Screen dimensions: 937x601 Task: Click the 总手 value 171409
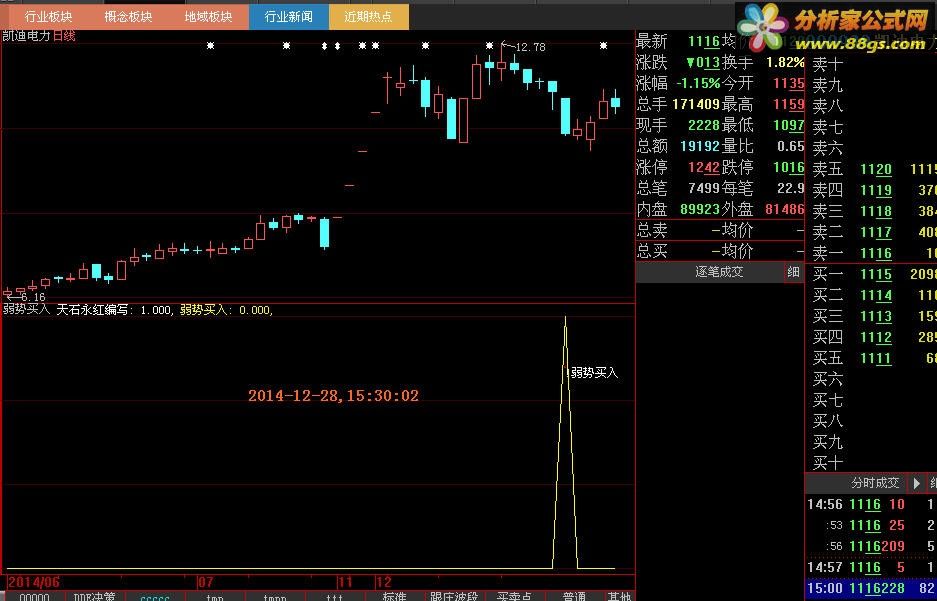point(696,104)
